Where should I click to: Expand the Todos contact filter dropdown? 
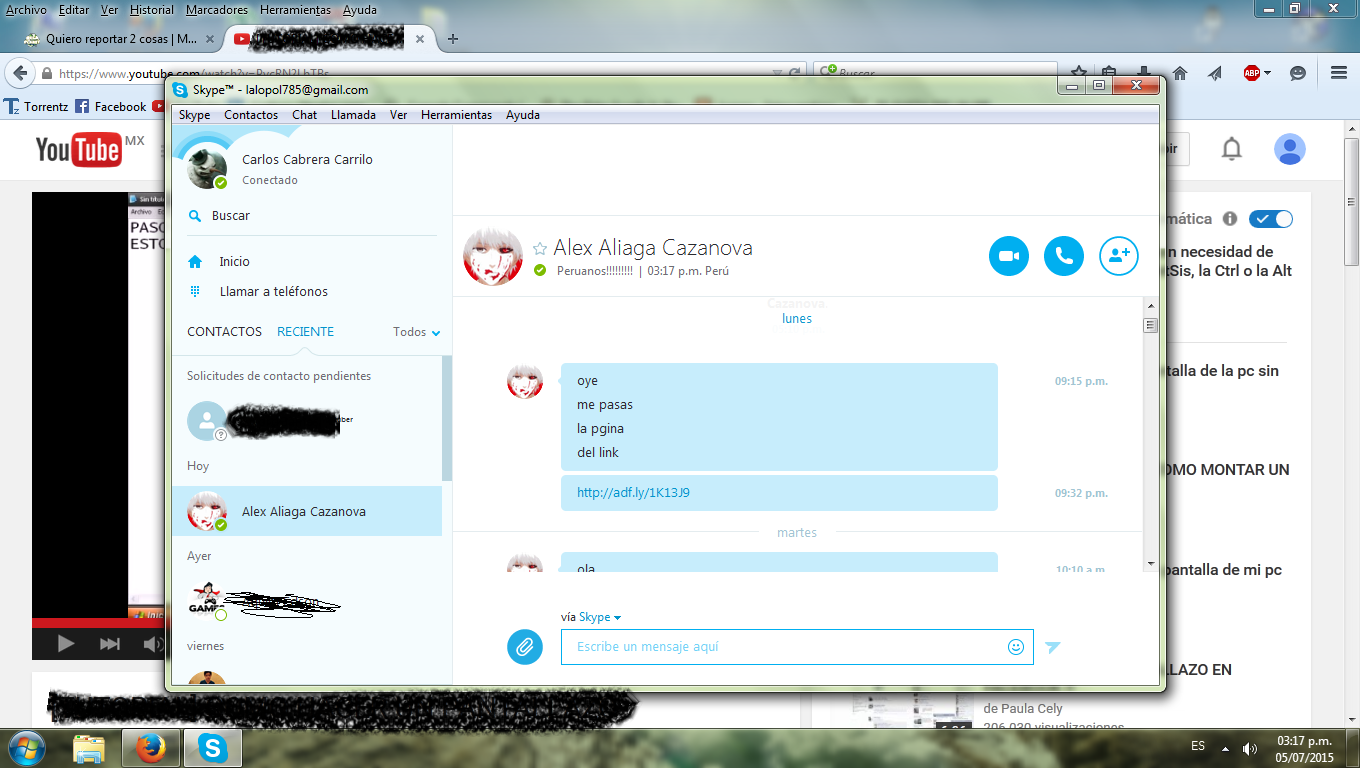(417, 332)
